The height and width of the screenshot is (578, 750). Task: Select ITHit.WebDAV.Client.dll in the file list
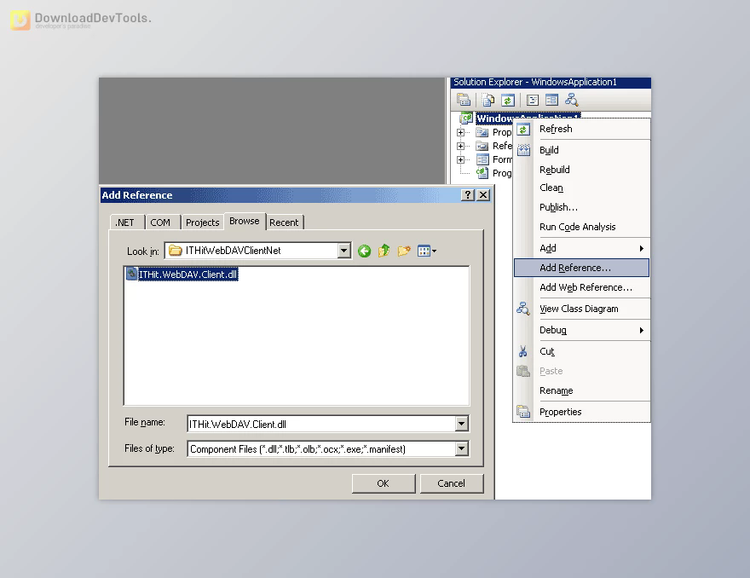tap(188, 274)
